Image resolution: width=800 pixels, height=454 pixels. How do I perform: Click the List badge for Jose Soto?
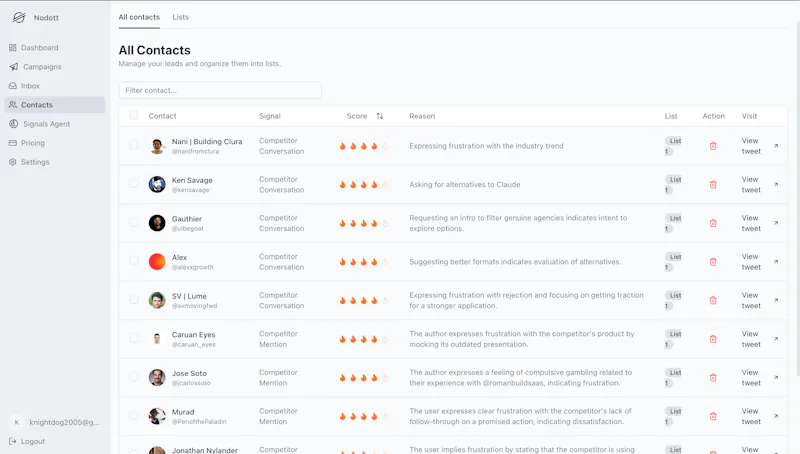point(674,377)
